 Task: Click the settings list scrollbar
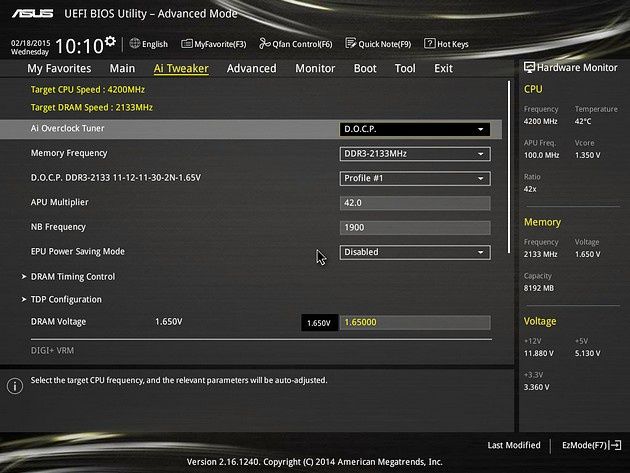509,167
